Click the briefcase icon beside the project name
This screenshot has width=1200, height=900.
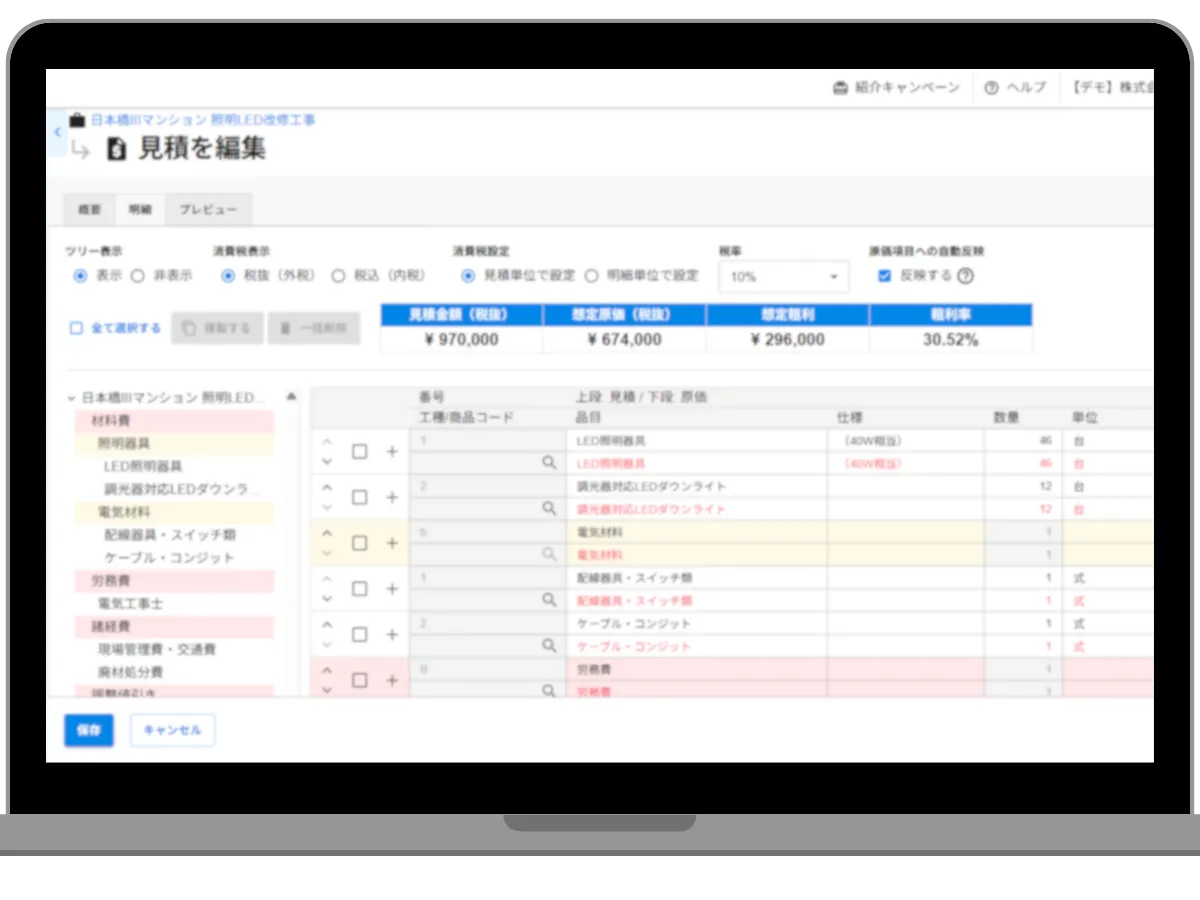coord(77,120)
